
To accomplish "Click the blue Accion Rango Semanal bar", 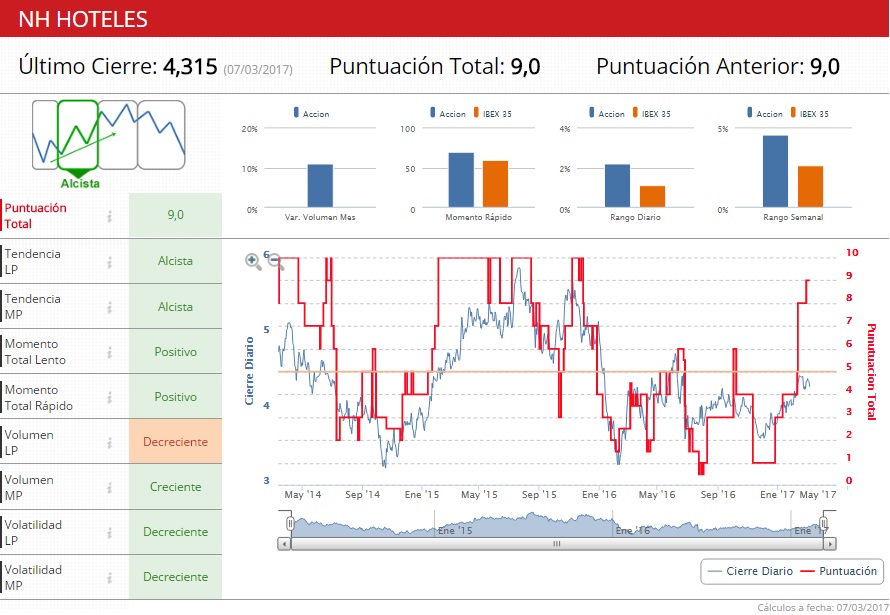I will pyautogui.click(x=775, y=171).
